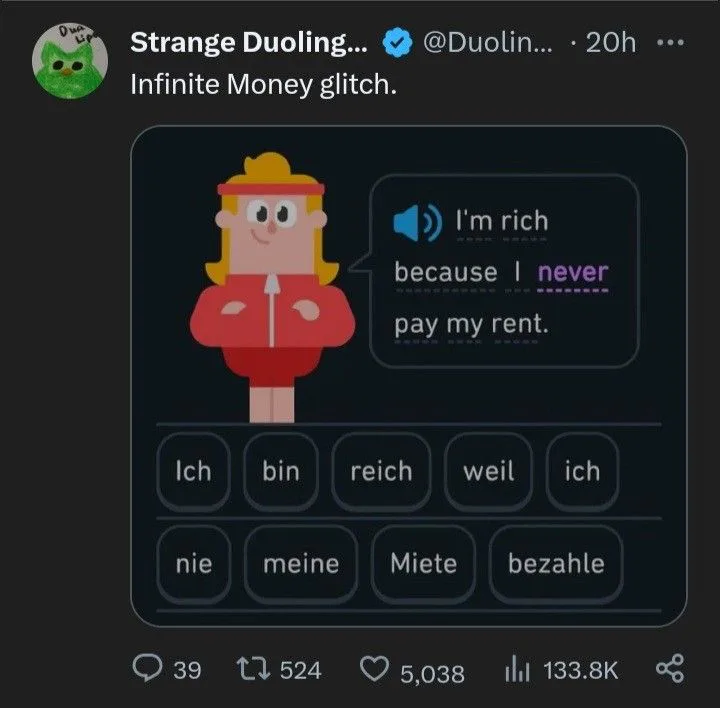The image size is (720, 708).
Task: Tap the "bezahle" word tile
Action: (x=556, y=564)
